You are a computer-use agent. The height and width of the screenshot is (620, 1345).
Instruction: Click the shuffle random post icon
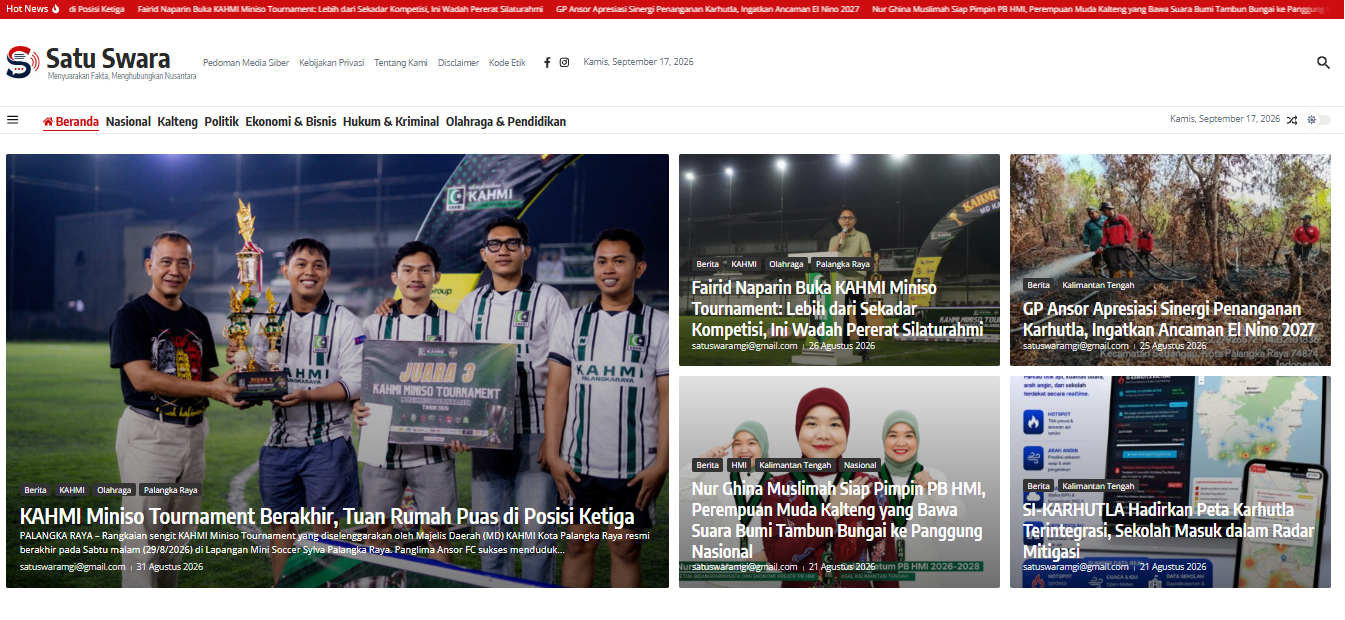click(1292, 120)
